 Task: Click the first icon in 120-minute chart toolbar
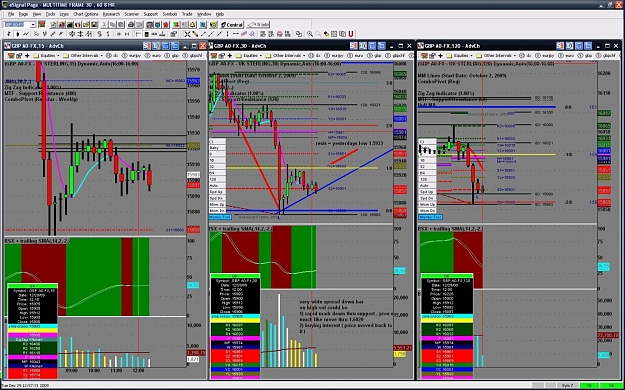[x=424, y=55]
